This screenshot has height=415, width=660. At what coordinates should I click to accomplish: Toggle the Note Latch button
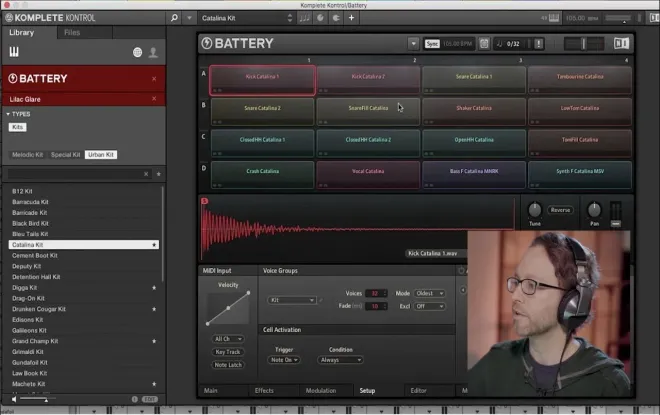[228, 365]
